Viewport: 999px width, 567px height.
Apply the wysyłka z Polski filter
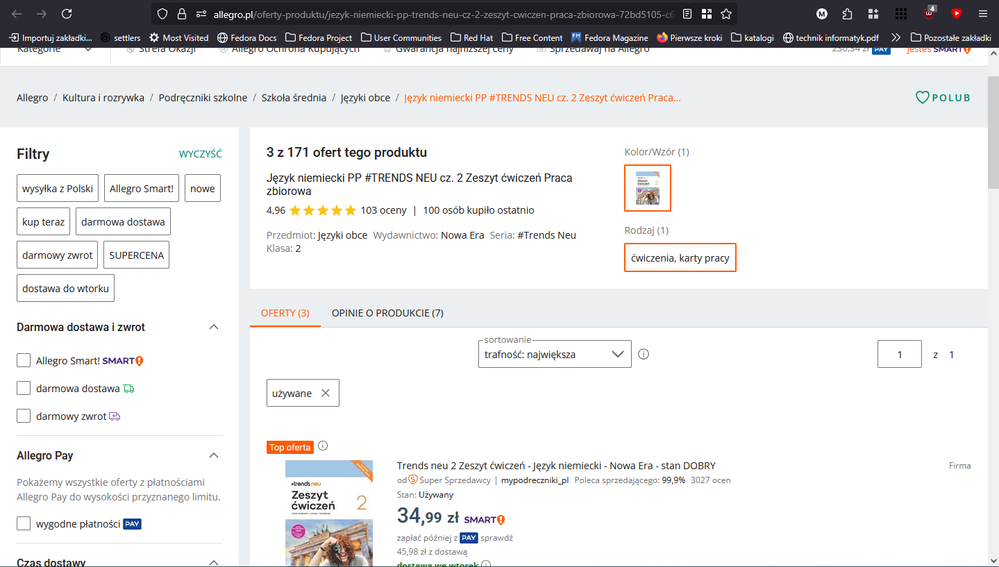(57, 188)
